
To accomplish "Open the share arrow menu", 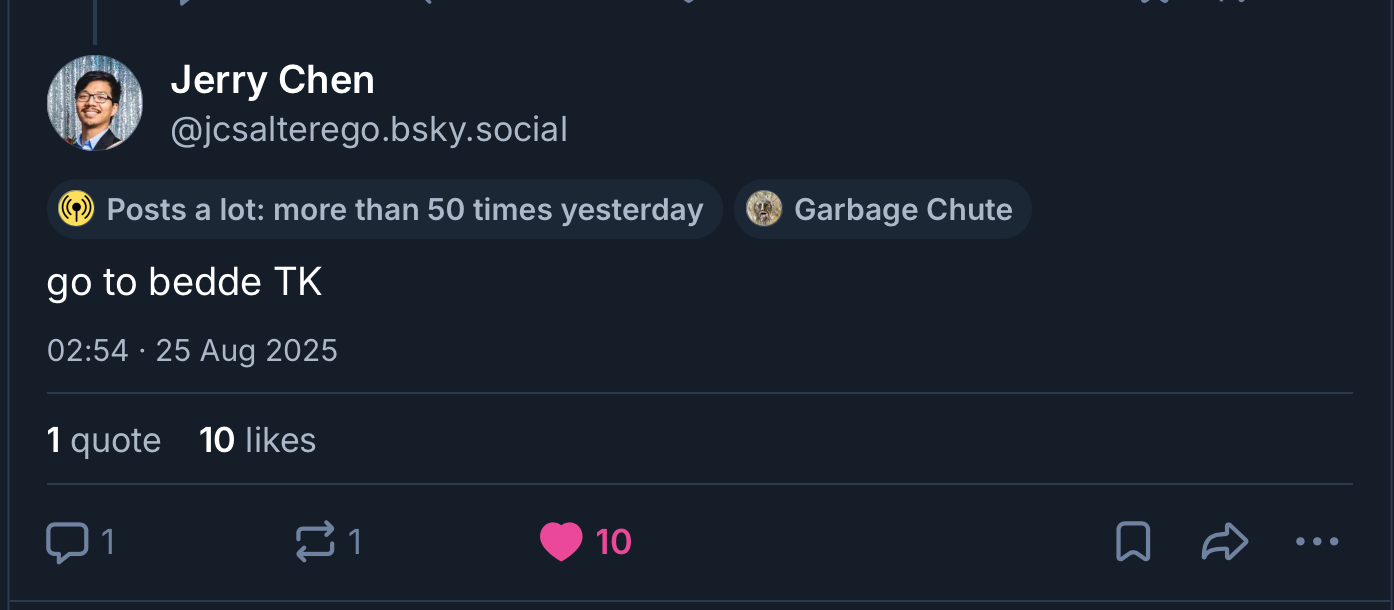I will (1224, 542).
